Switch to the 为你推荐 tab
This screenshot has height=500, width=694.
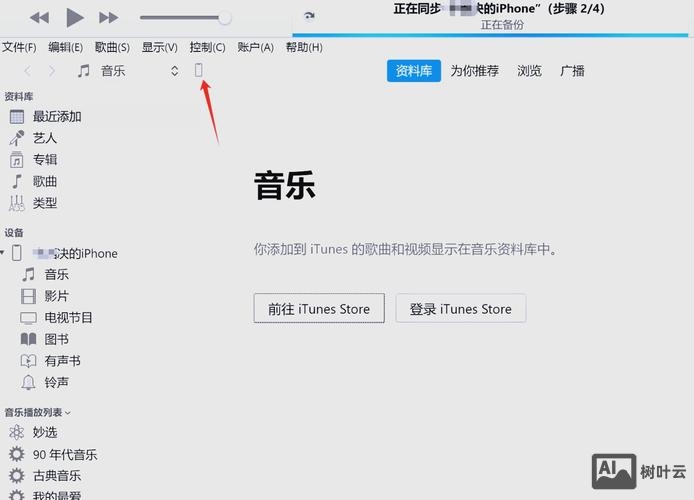(474, 71)
